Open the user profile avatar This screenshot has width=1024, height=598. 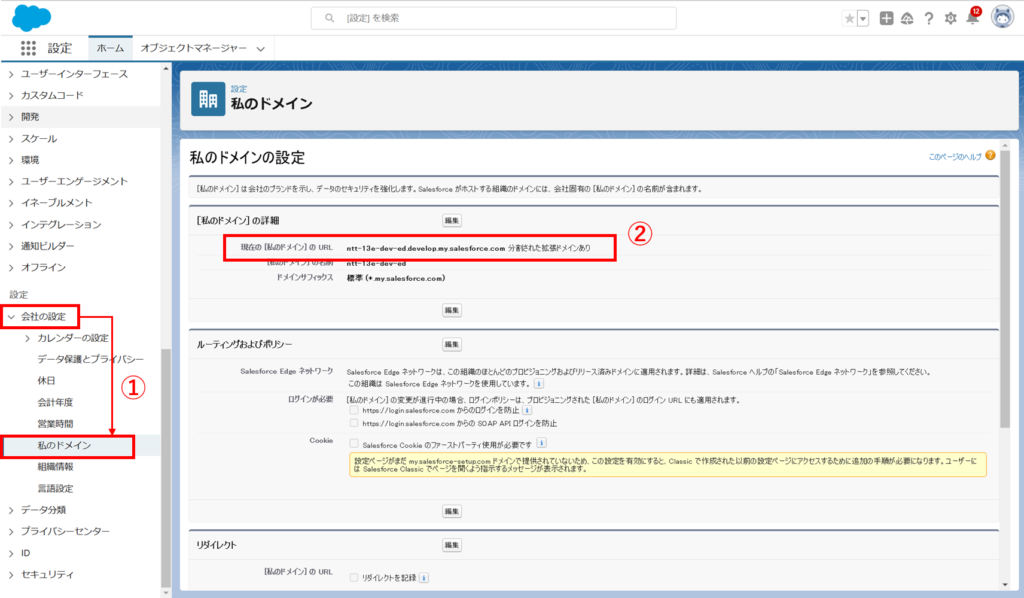(1002, 17)
